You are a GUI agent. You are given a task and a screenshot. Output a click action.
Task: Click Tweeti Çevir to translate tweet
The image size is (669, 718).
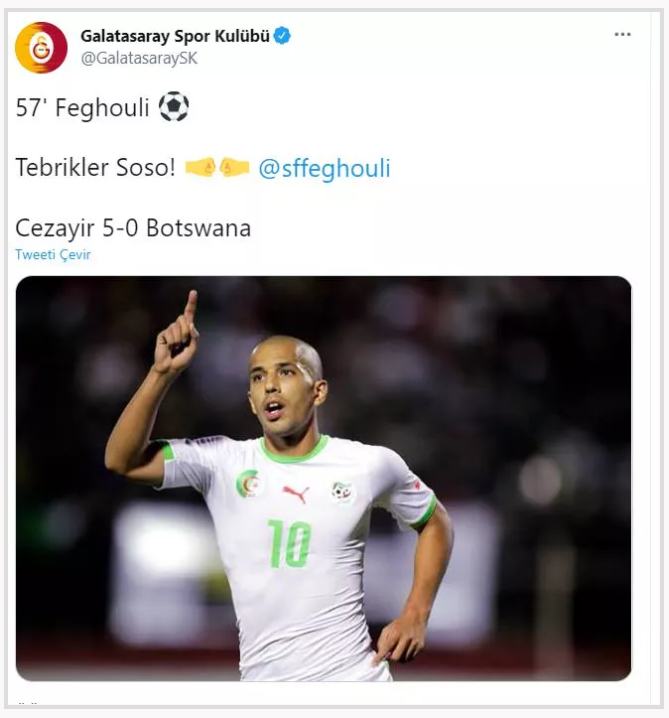(x=53, y=255)
